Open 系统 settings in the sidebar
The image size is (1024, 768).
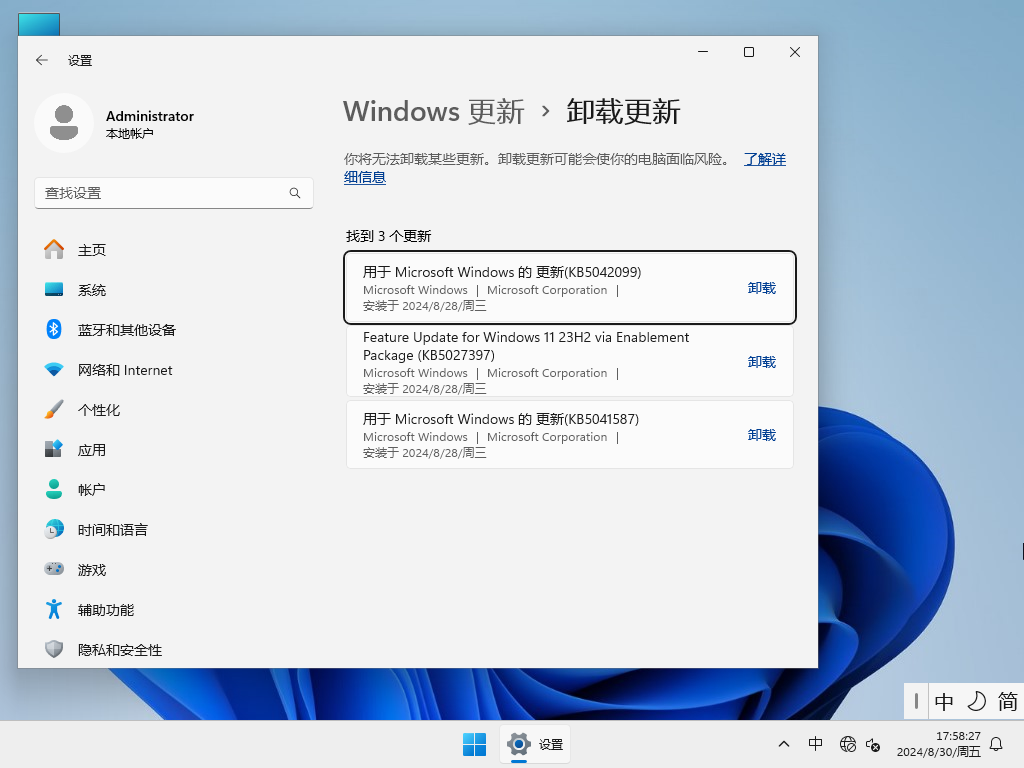92,290
